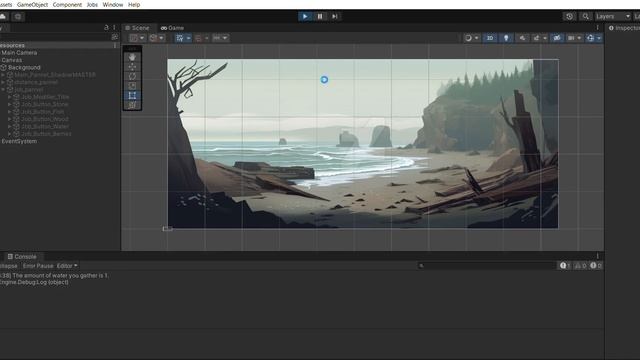Toggle scene audio
The image size is (640, 360).
pyautogui.click(x=522, y=38)
